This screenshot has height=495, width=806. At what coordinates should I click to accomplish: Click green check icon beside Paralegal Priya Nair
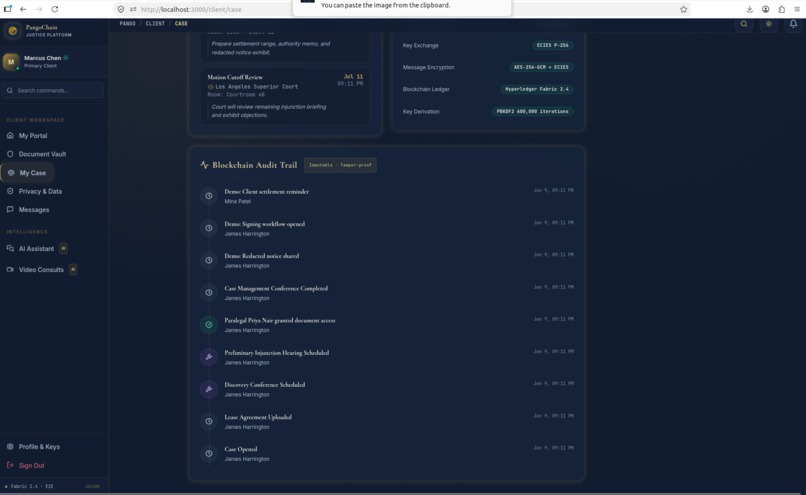coord(209,325)
